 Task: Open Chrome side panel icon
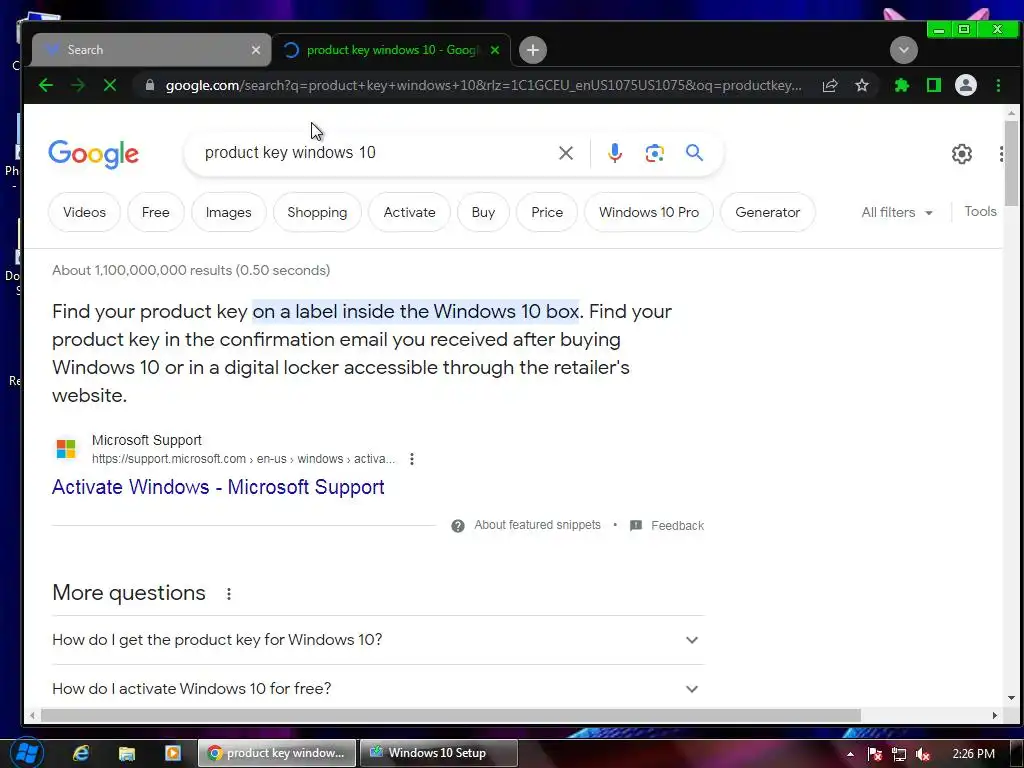click(934, 86)
